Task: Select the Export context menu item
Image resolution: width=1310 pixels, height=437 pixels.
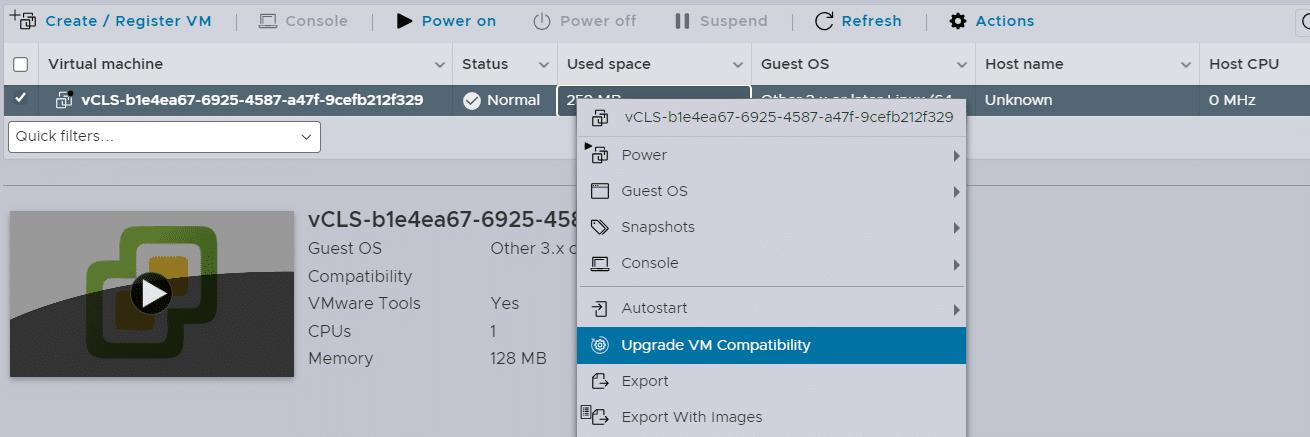Action: pos(771,381)
